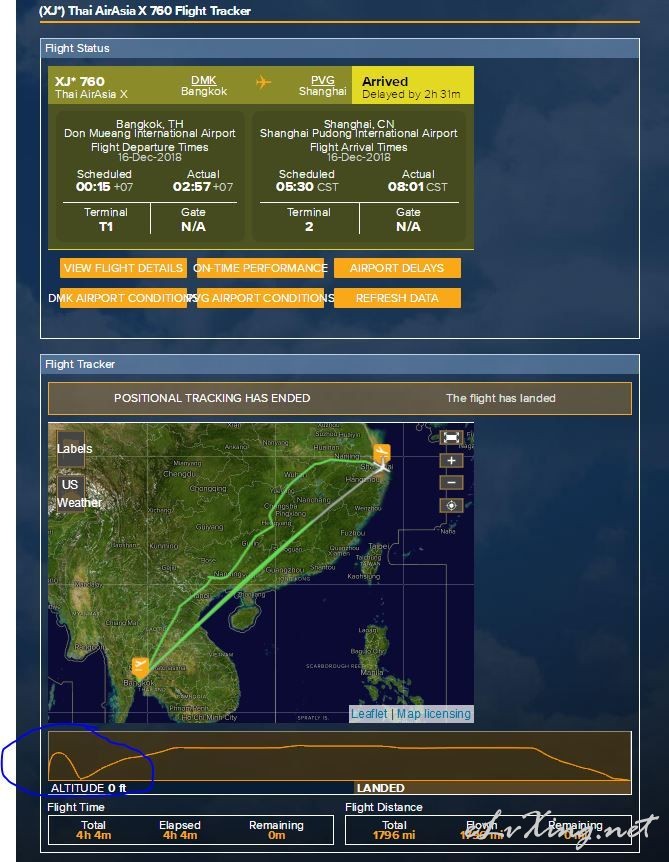Click the Refresh Data button
This screenshot has height=862, width=669.
(397, 298)
